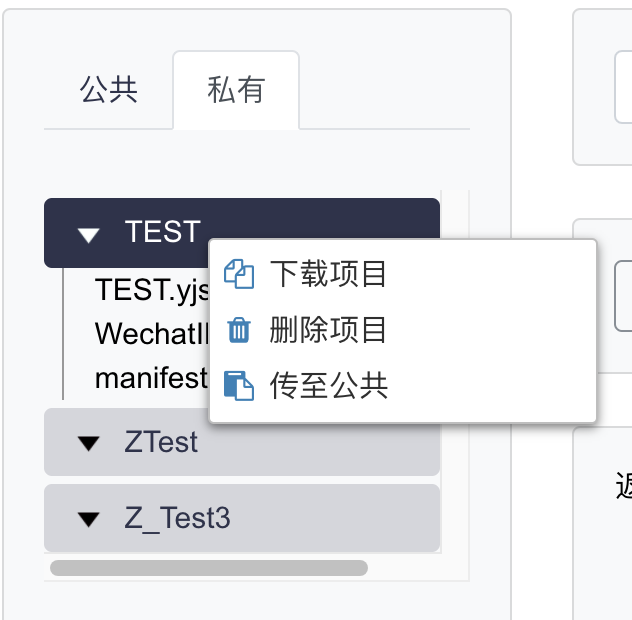
Task: Select the TEST project name
Action: click(162, 232)
